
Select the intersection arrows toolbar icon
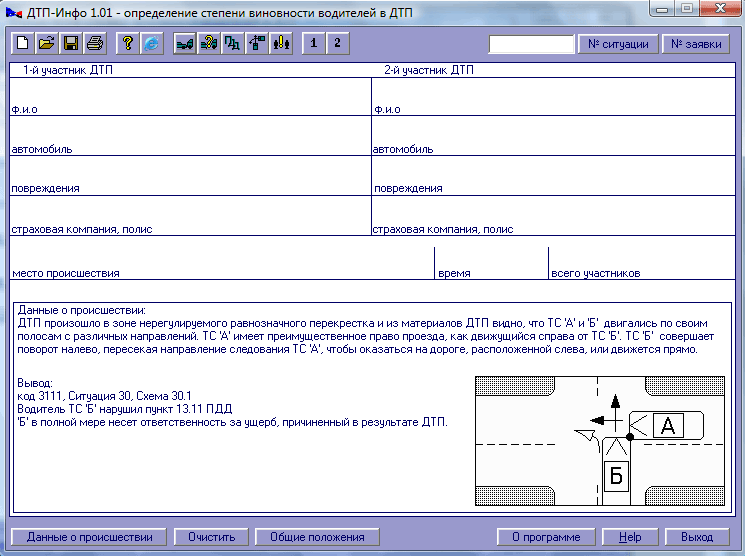click(x=257, y=43)
